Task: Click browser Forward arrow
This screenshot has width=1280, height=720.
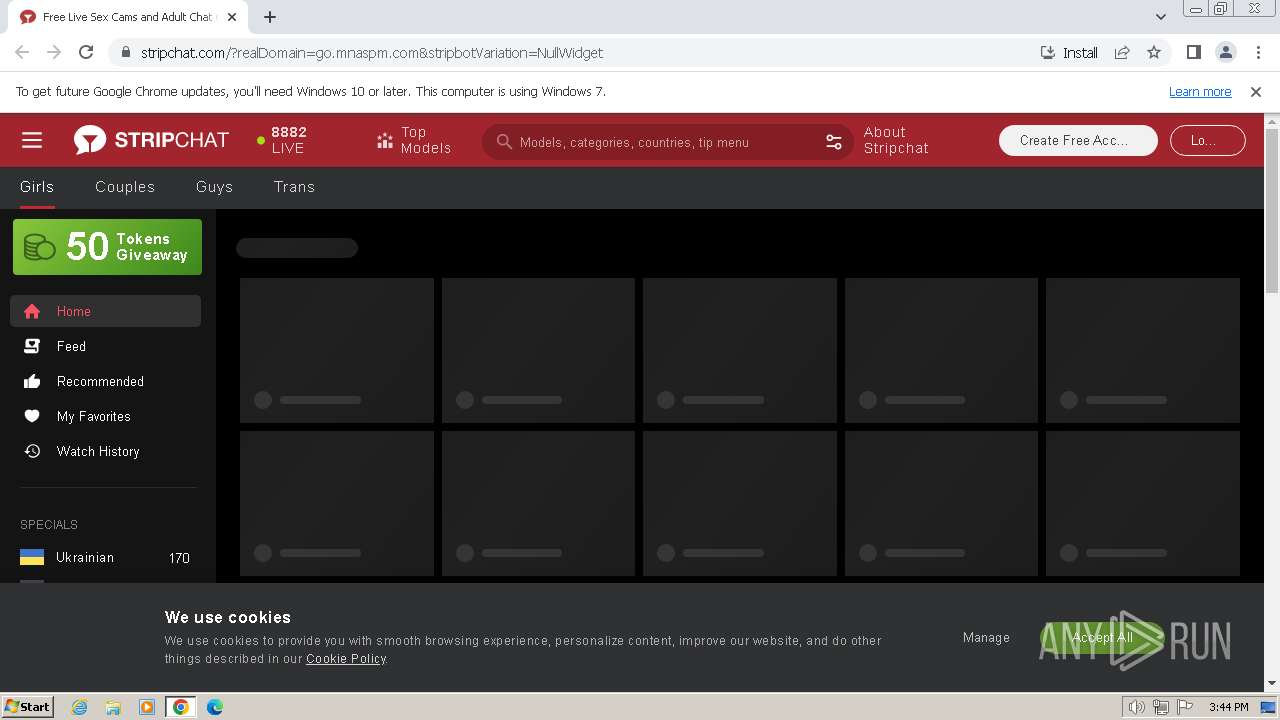Action: [54, 53]
